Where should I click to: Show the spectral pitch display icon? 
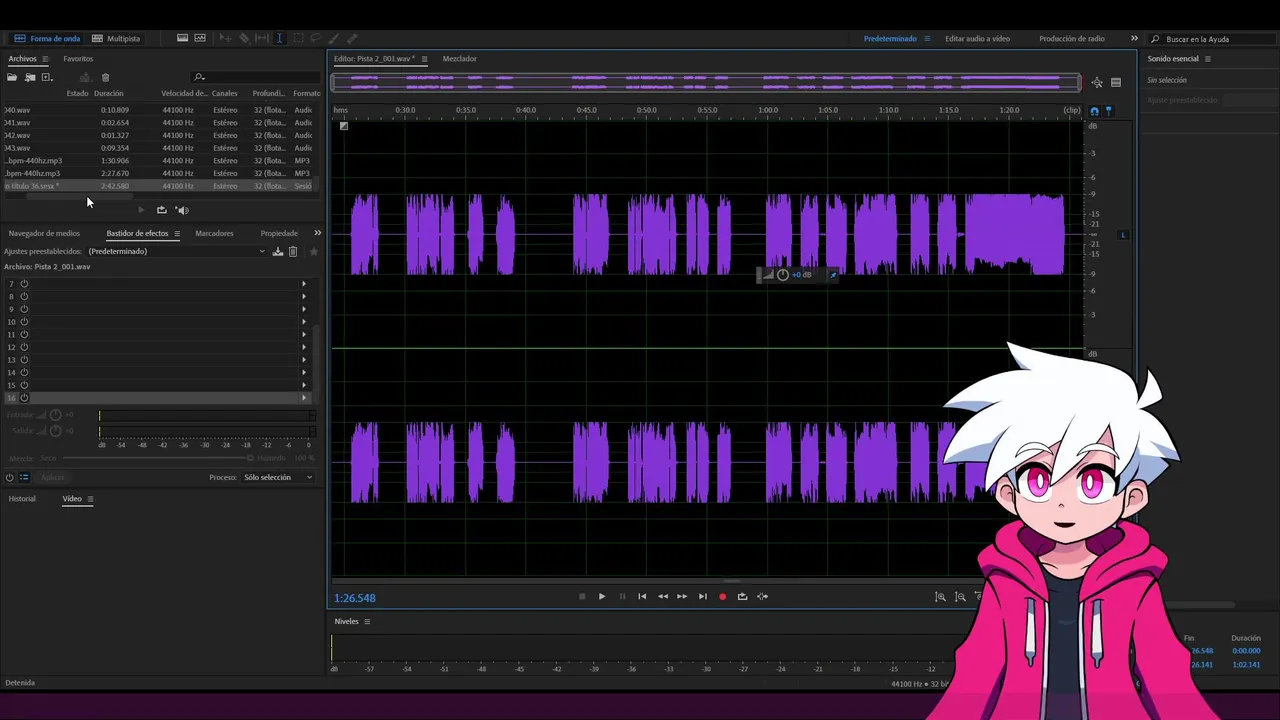200,38
